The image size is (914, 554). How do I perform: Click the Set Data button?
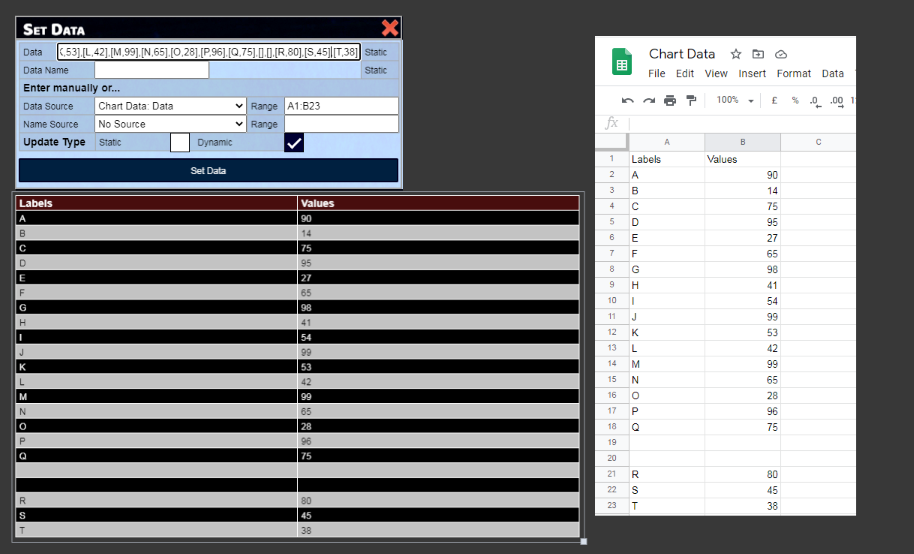click(208, 170)
